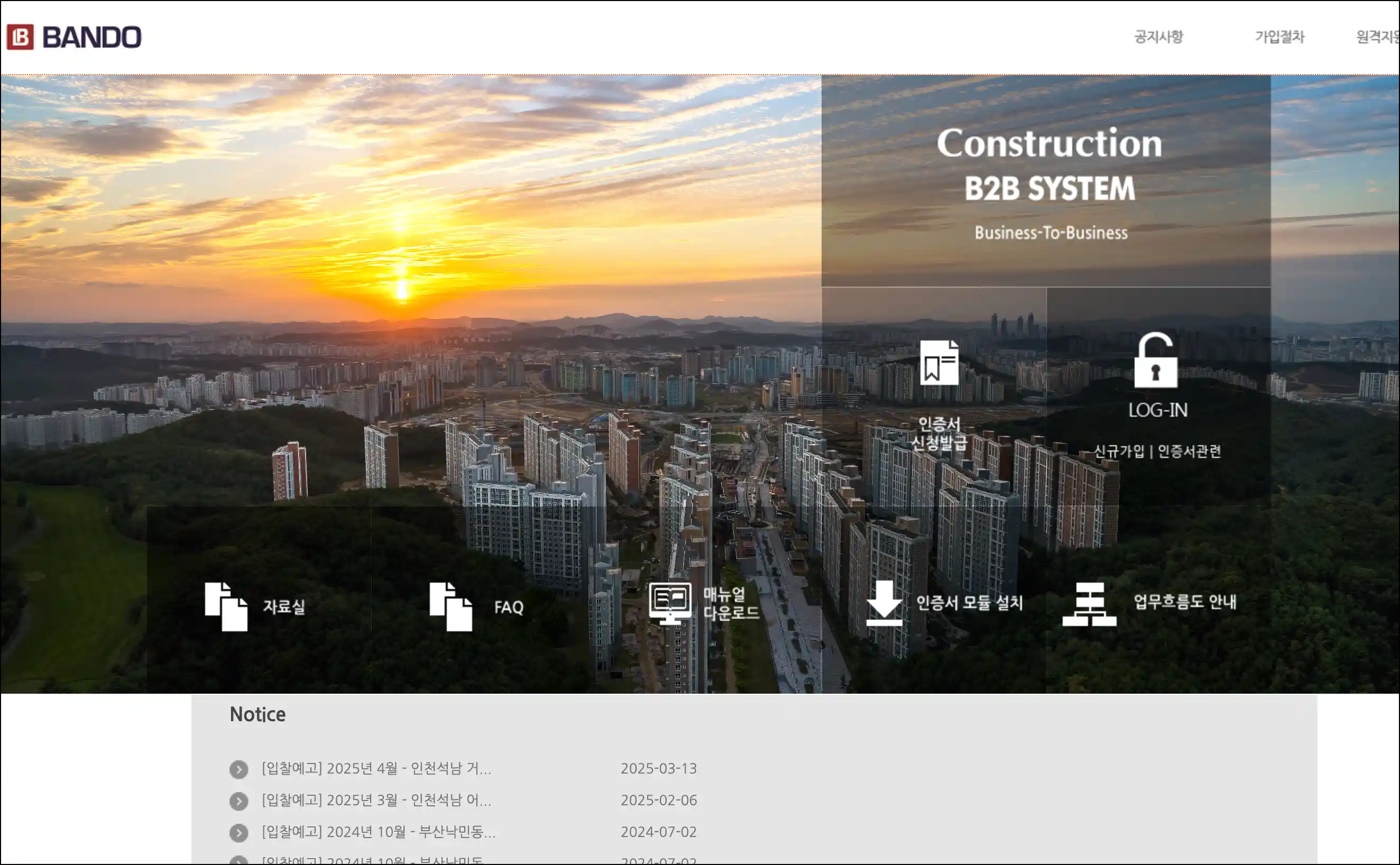
Task: Click the 인증서 신청발급 certificate icon
Action: [939, 363]
